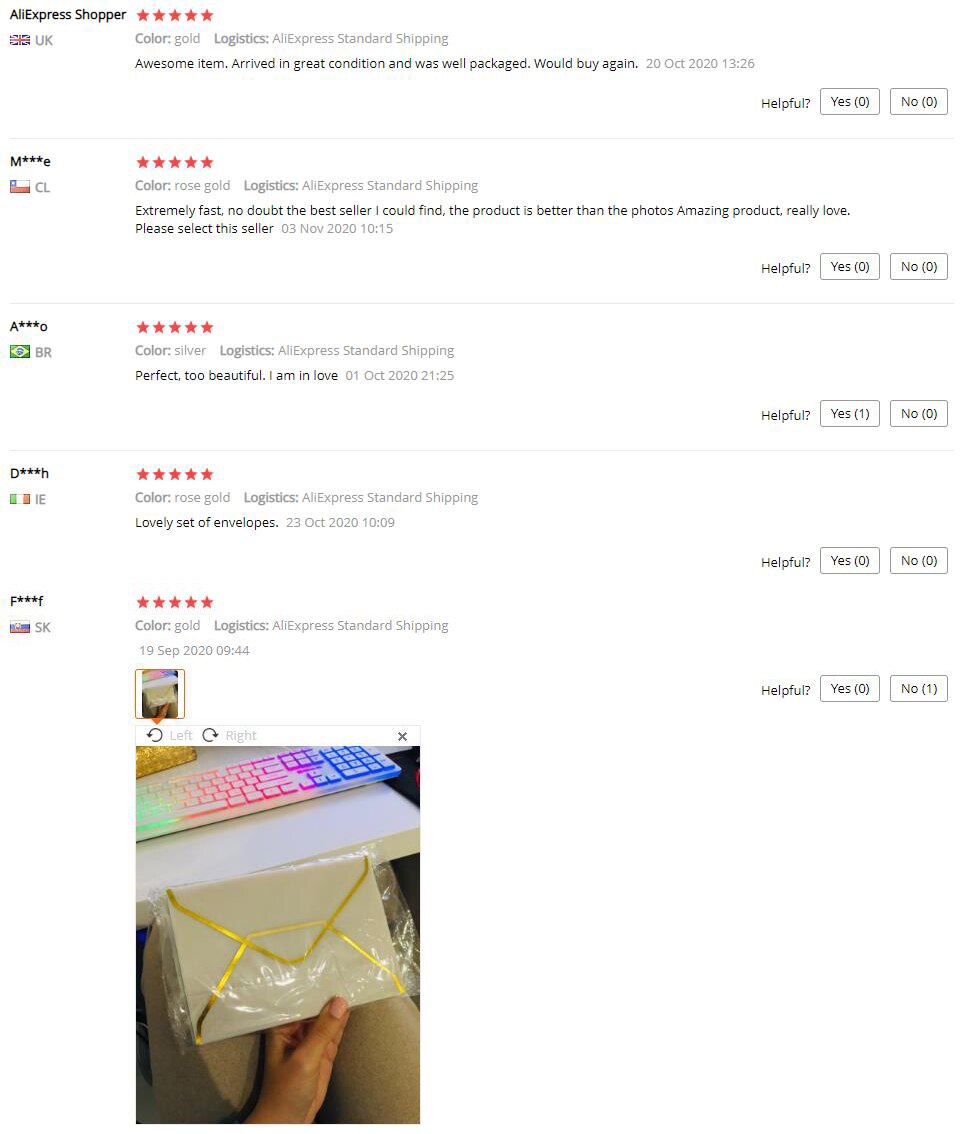Vote No on D***h's review
The image size is (964, 1134).
tap(918, 560)
